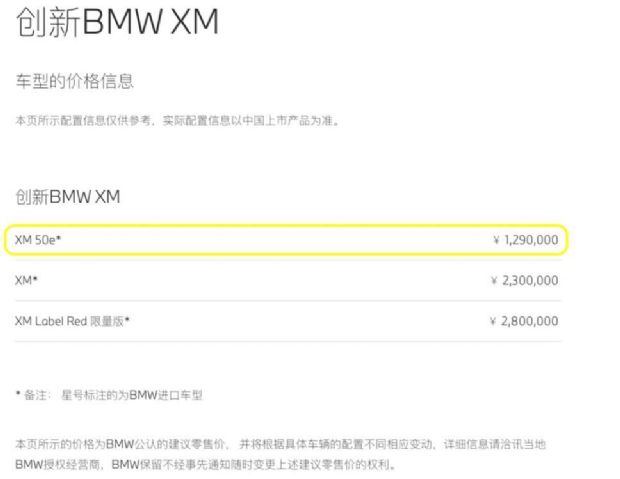
Task: Click the yen symbol beside 2,800,000
Action: [x=493, y=321]
